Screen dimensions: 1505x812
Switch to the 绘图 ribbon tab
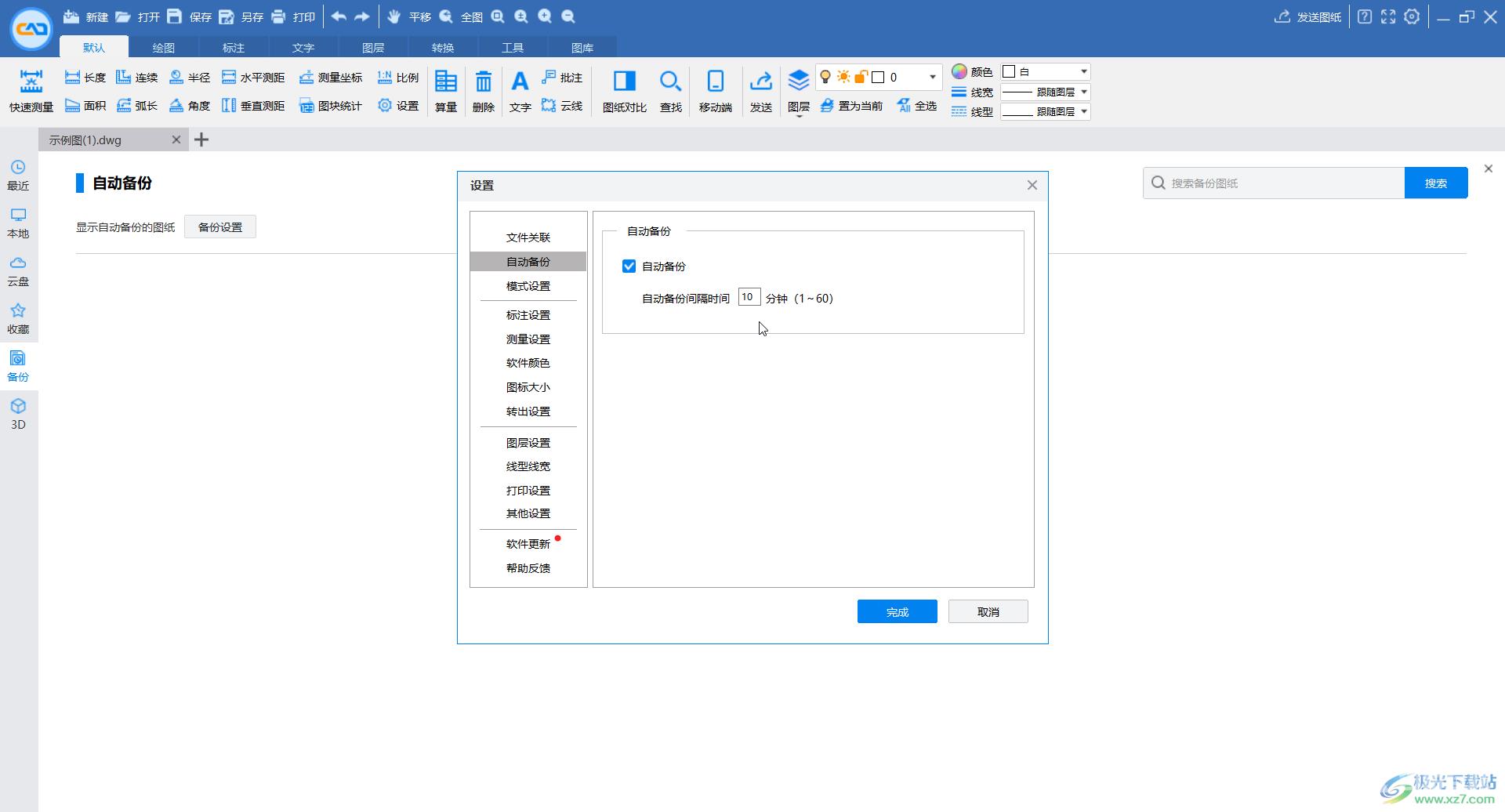click(163, 48)
